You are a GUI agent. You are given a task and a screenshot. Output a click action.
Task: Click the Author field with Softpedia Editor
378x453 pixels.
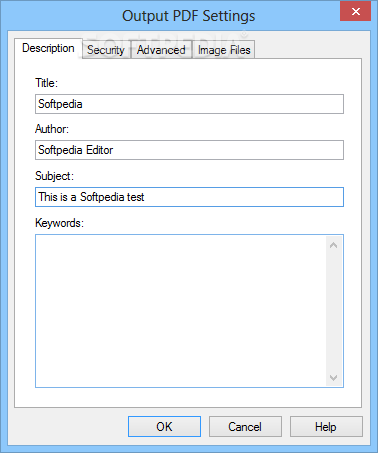tap(189, 150)
